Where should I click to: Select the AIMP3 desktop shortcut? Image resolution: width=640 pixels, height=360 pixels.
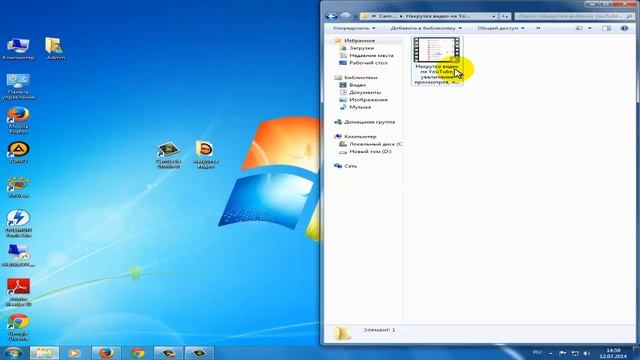(x=18, y=152)
